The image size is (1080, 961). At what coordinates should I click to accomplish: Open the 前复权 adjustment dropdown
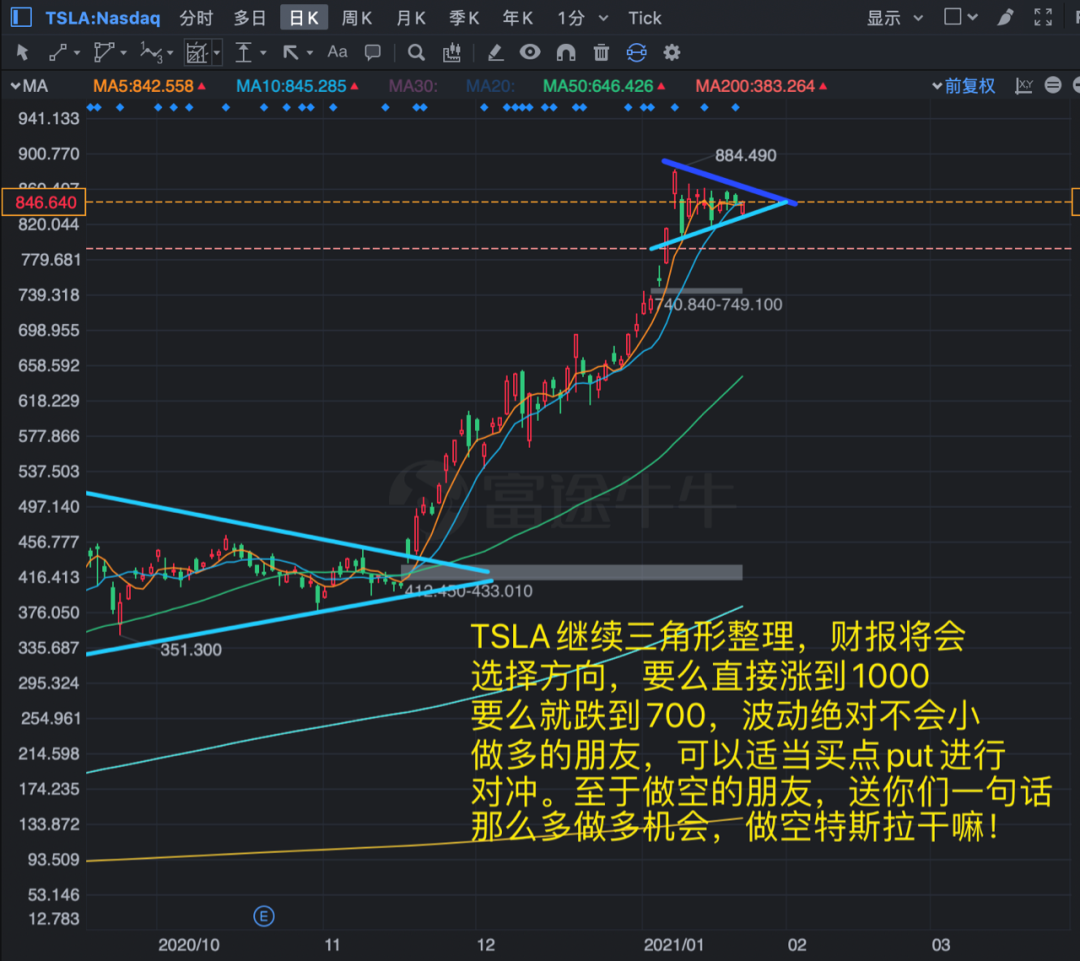[963, 86]
